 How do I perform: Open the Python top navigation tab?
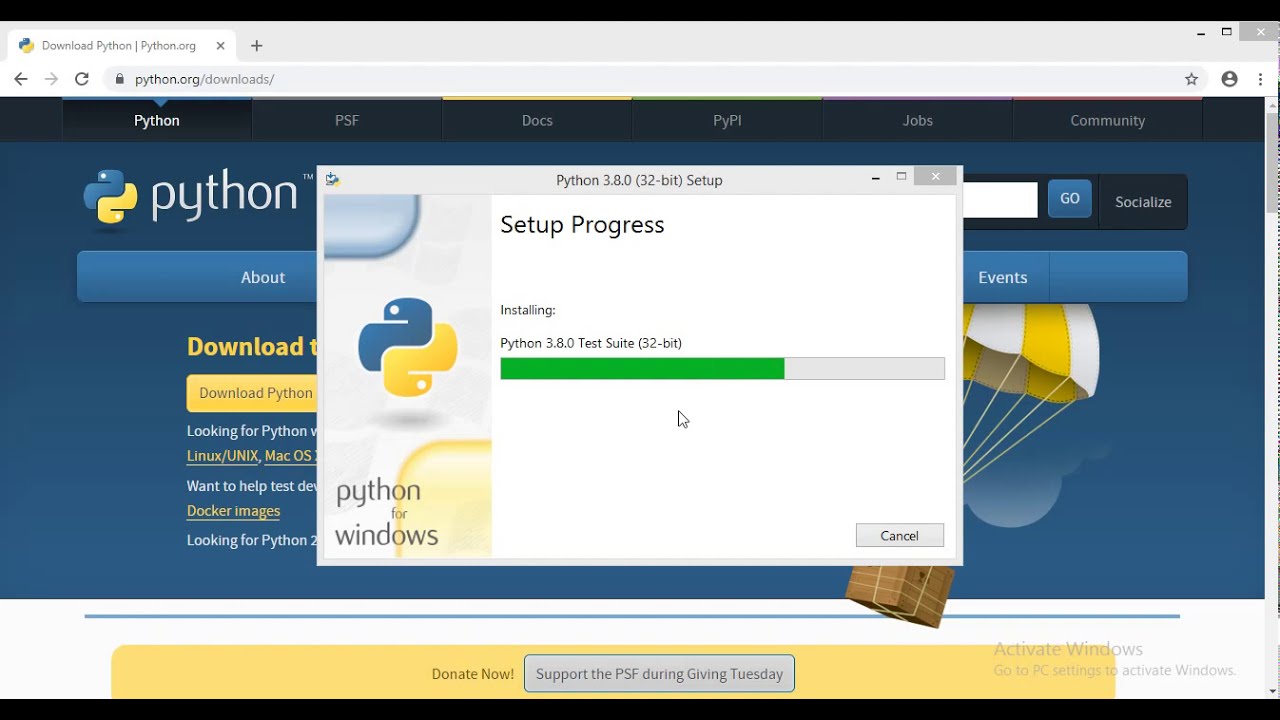(x=157, y=120)
